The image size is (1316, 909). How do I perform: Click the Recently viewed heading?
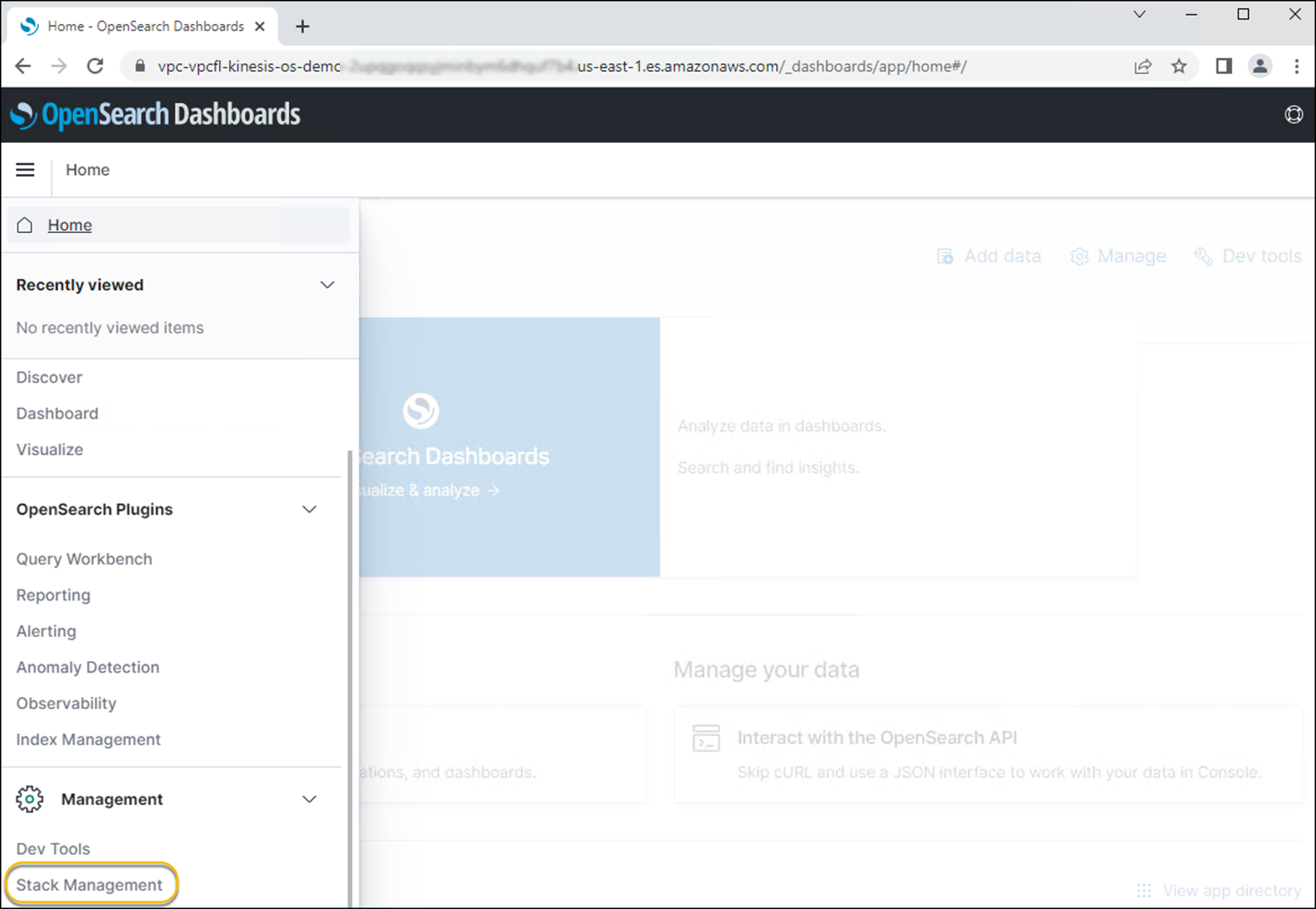[x=80, y=285]
